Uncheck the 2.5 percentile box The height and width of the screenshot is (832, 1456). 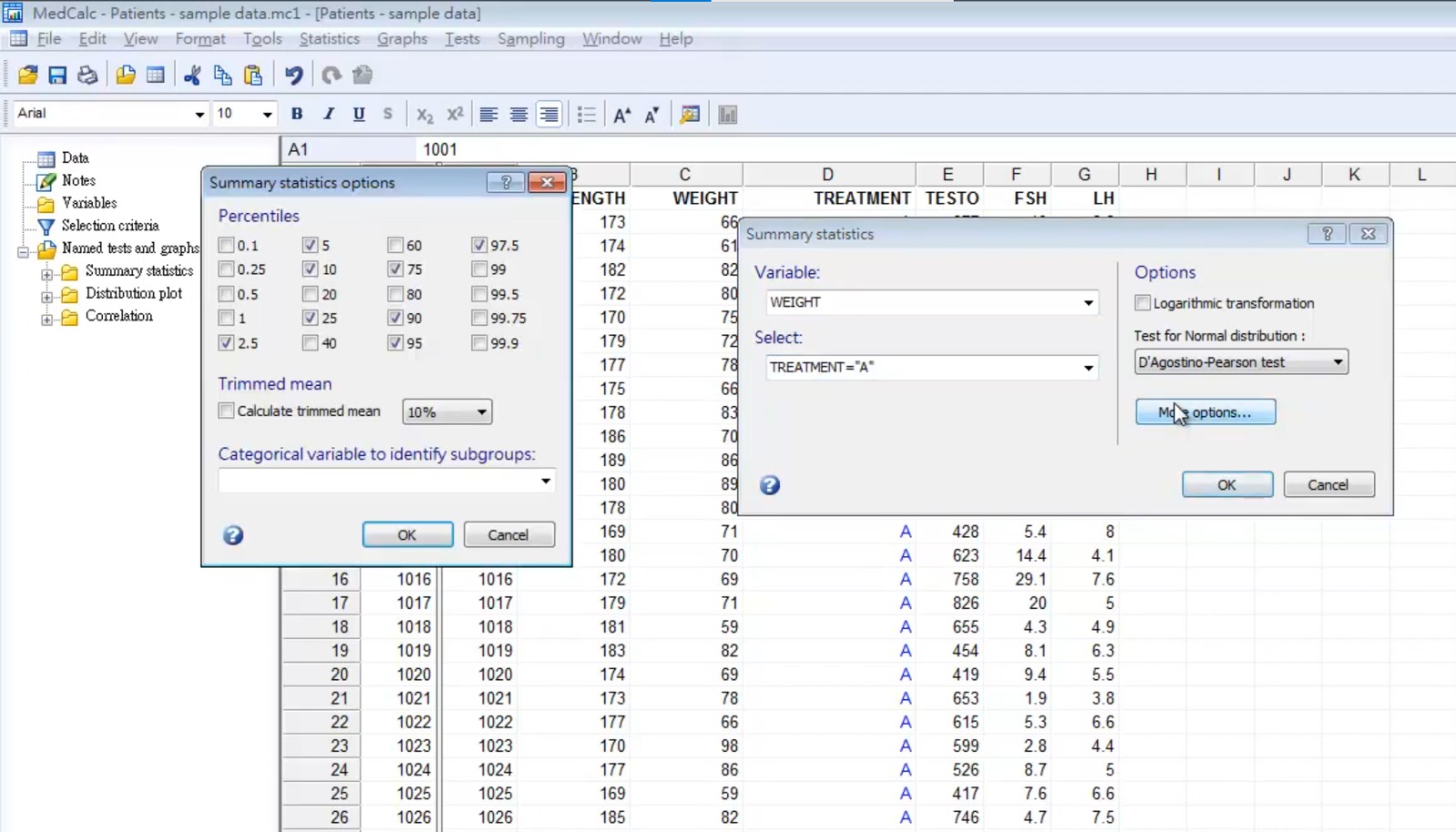(x=227, y=343)
